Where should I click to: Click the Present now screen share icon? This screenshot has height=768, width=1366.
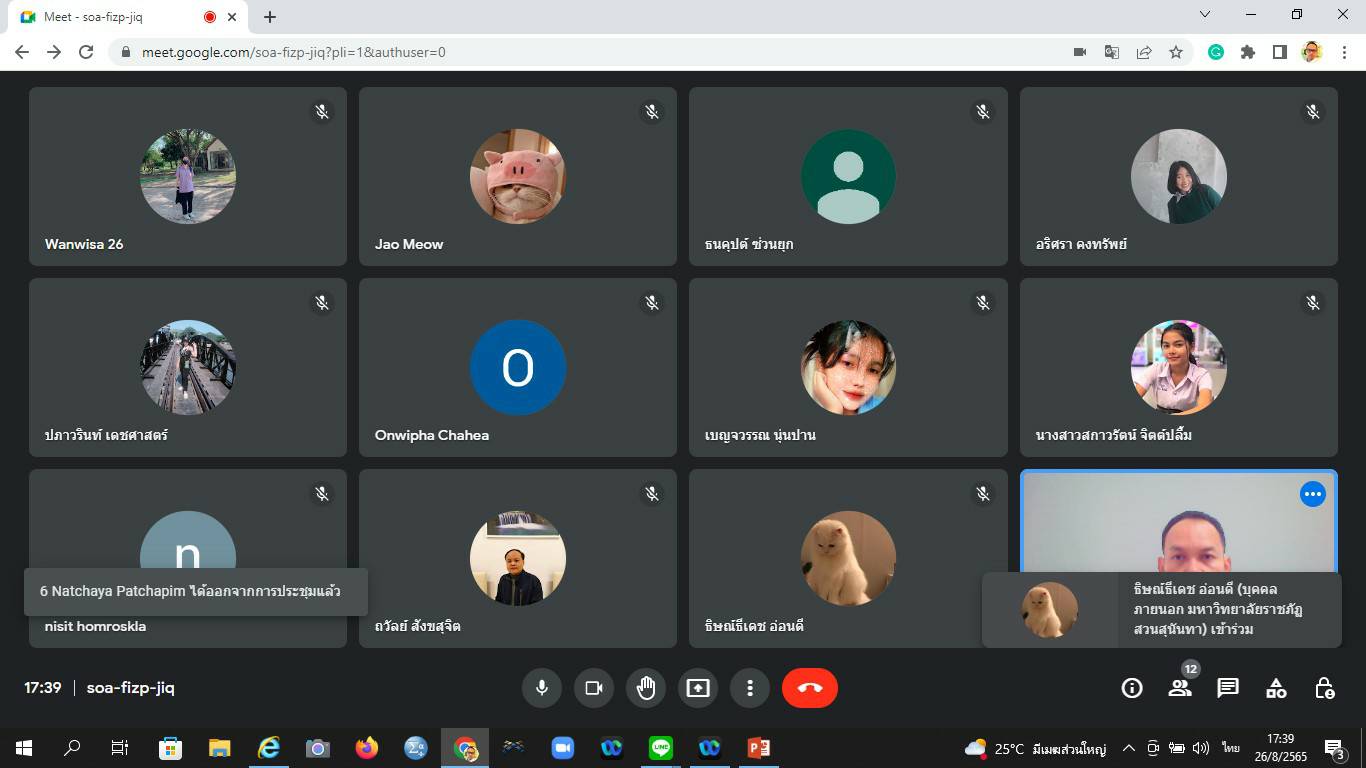698,688
